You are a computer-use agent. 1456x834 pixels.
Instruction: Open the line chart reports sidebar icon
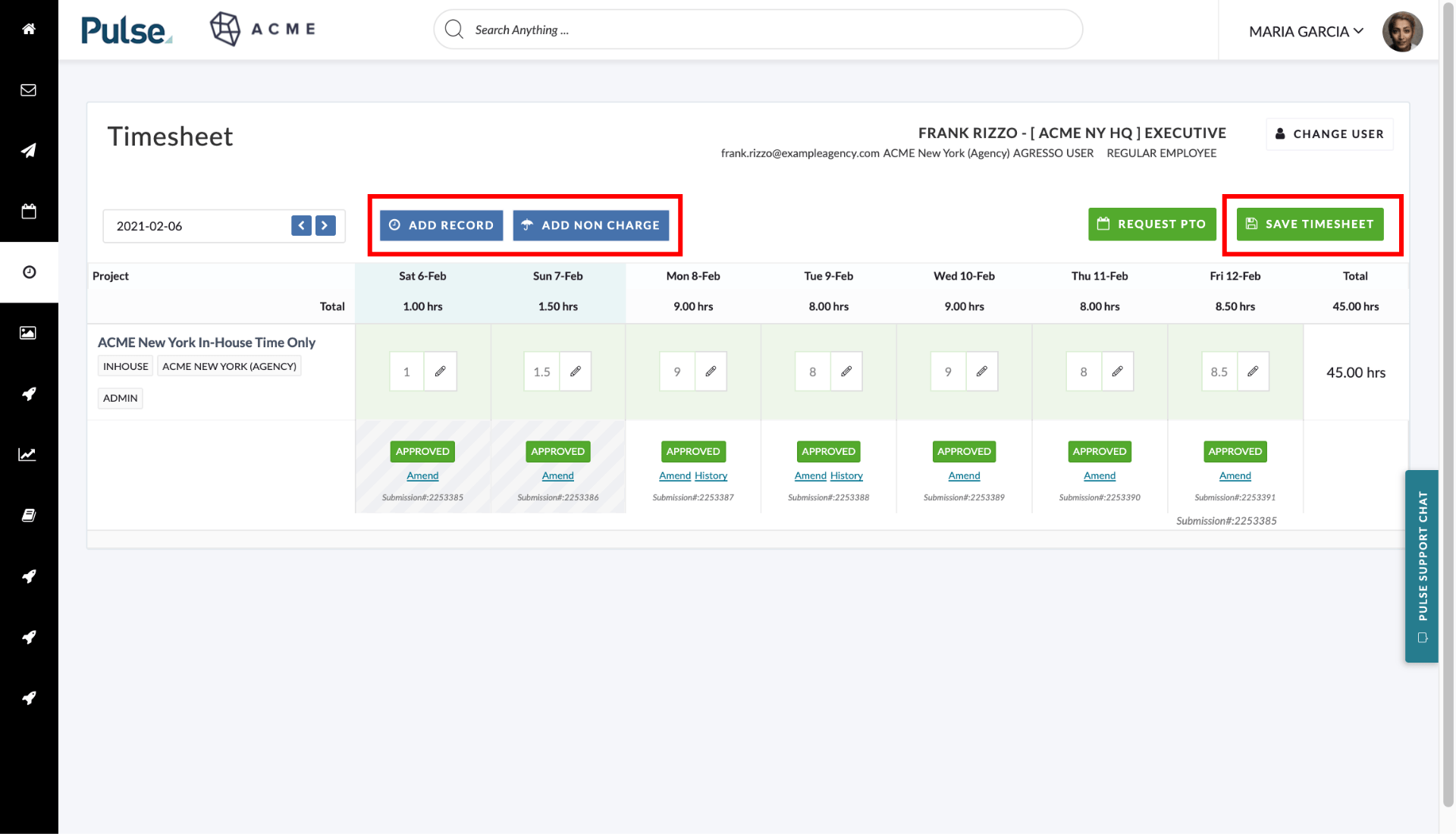29,455
